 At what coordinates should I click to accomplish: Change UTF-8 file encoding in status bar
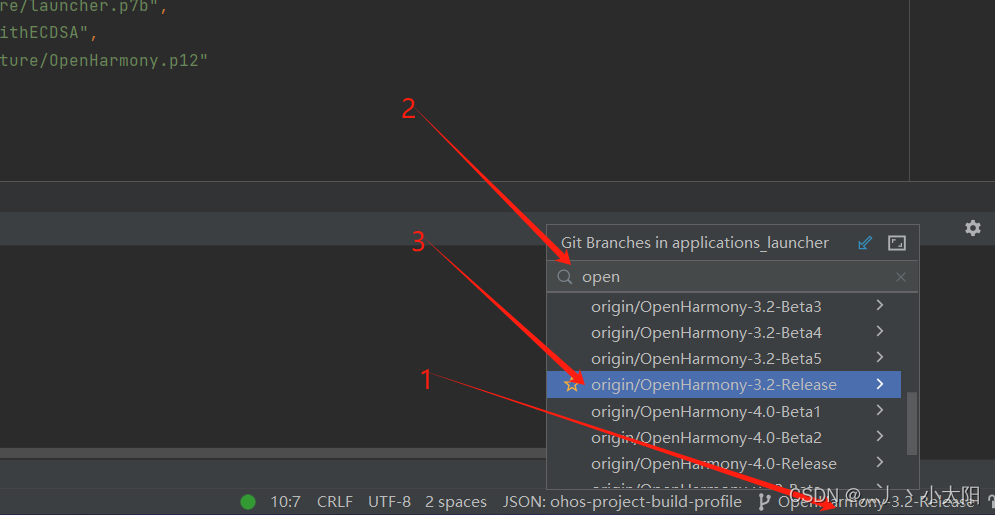[x=390, y=502]
